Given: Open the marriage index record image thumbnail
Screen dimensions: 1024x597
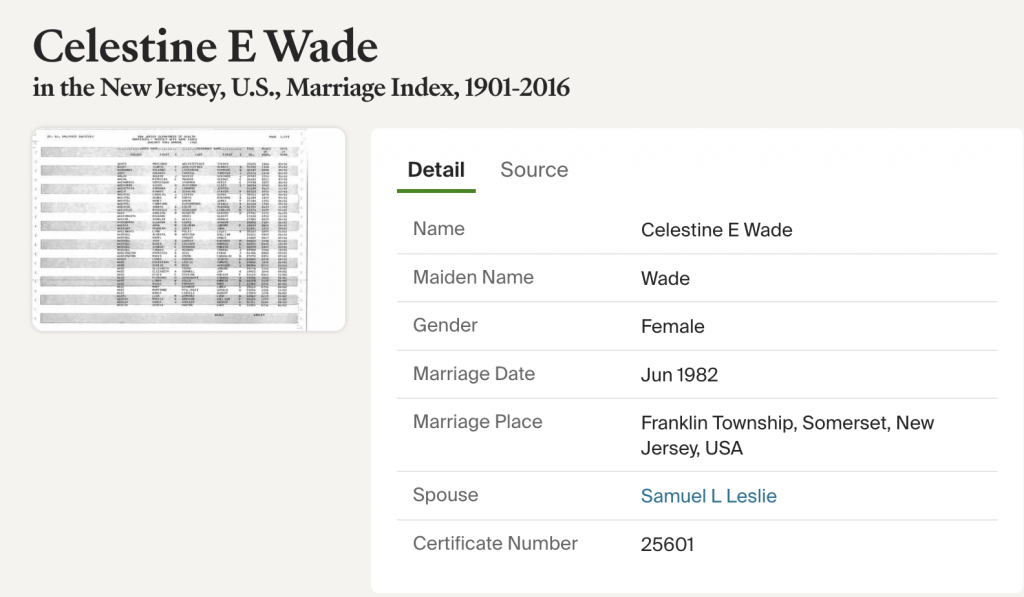Looking at the screenshot, I should pos(188,229).
